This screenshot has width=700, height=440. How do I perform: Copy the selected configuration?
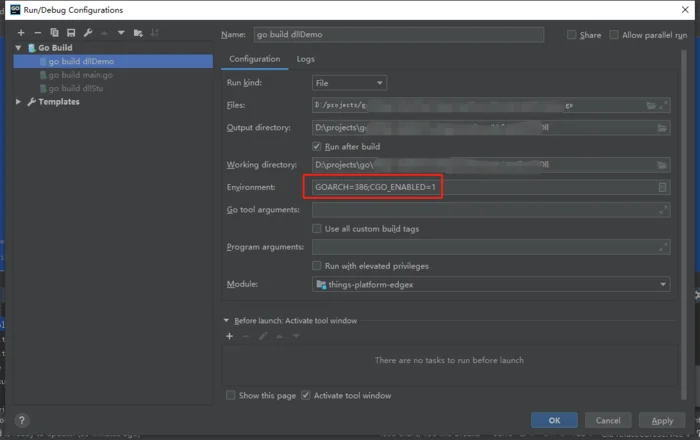pos(54,33)
